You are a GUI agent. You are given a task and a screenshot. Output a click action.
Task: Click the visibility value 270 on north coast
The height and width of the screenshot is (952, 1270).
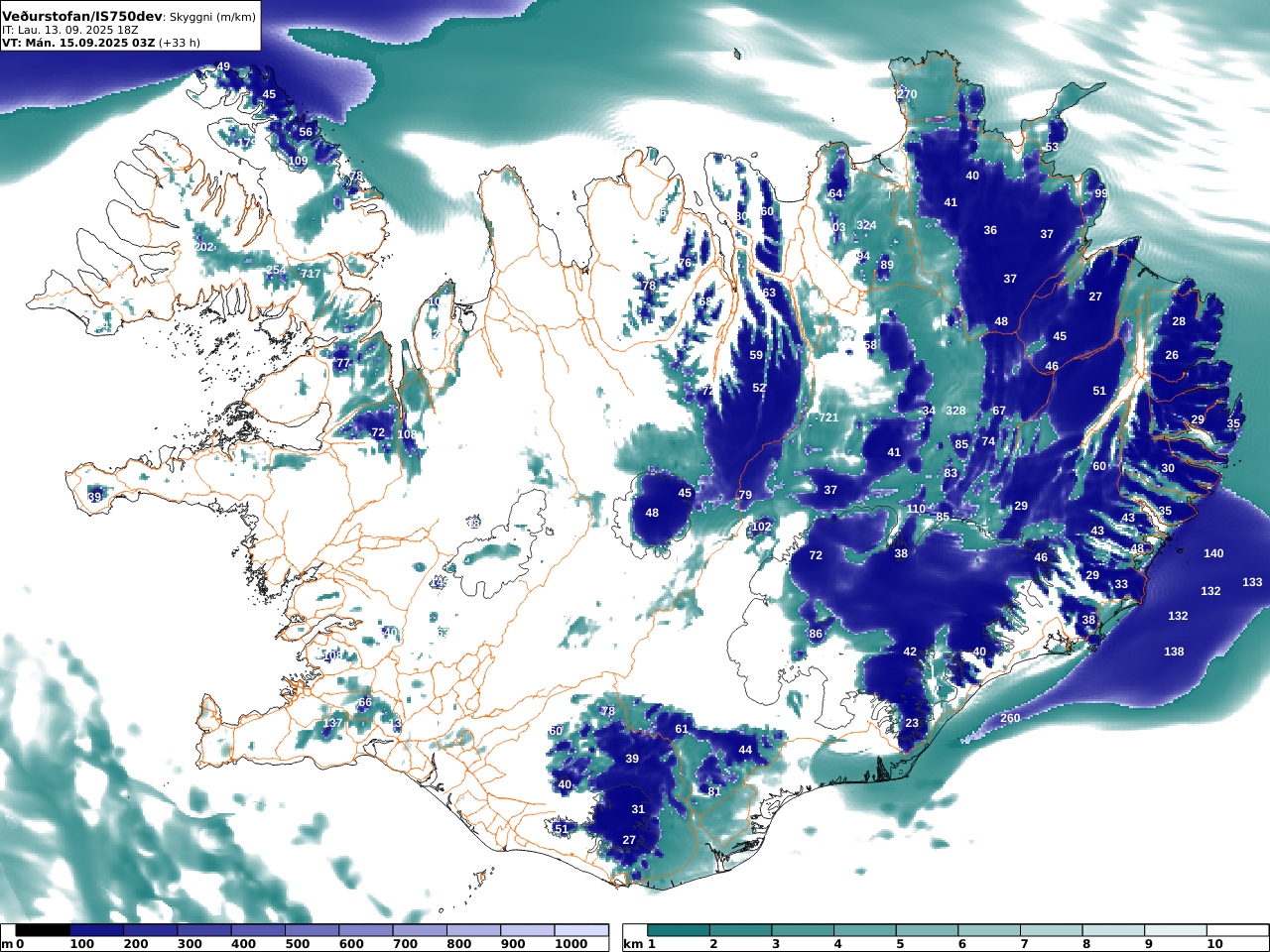[x=907, y=94]
